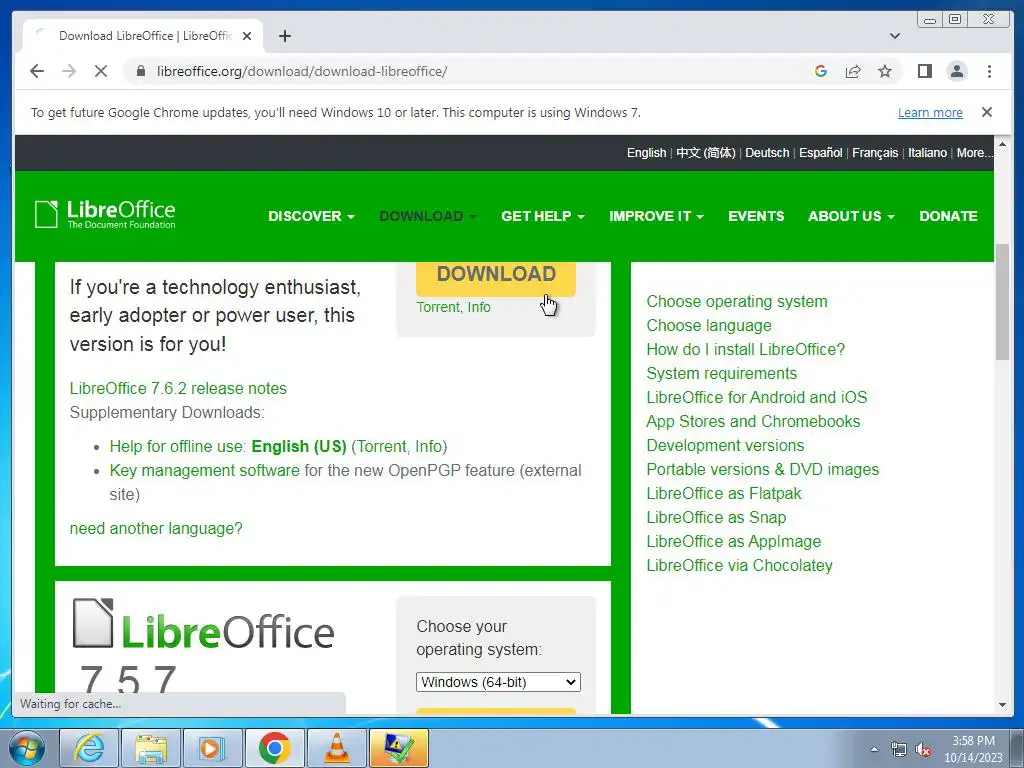Expand the GET HELP menu

[x=543, y=216]
